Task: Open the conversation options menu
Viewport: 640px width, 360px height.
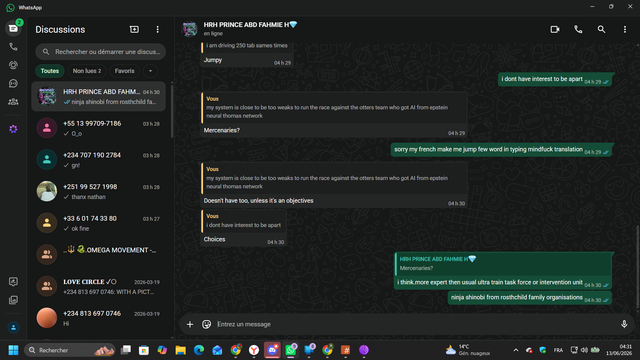Action: 624,29
